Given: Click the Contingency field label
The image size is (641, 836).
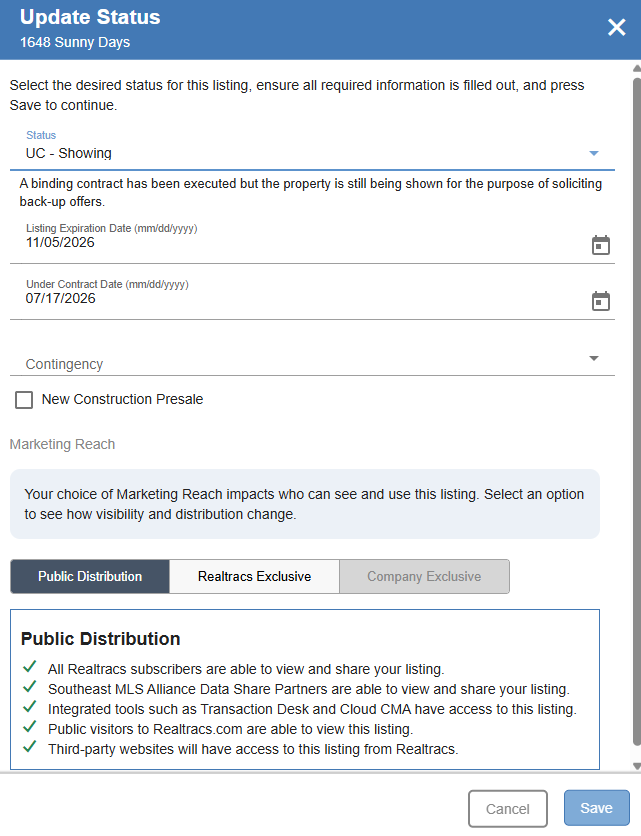Looking at the screenshot, I should 65,364.
